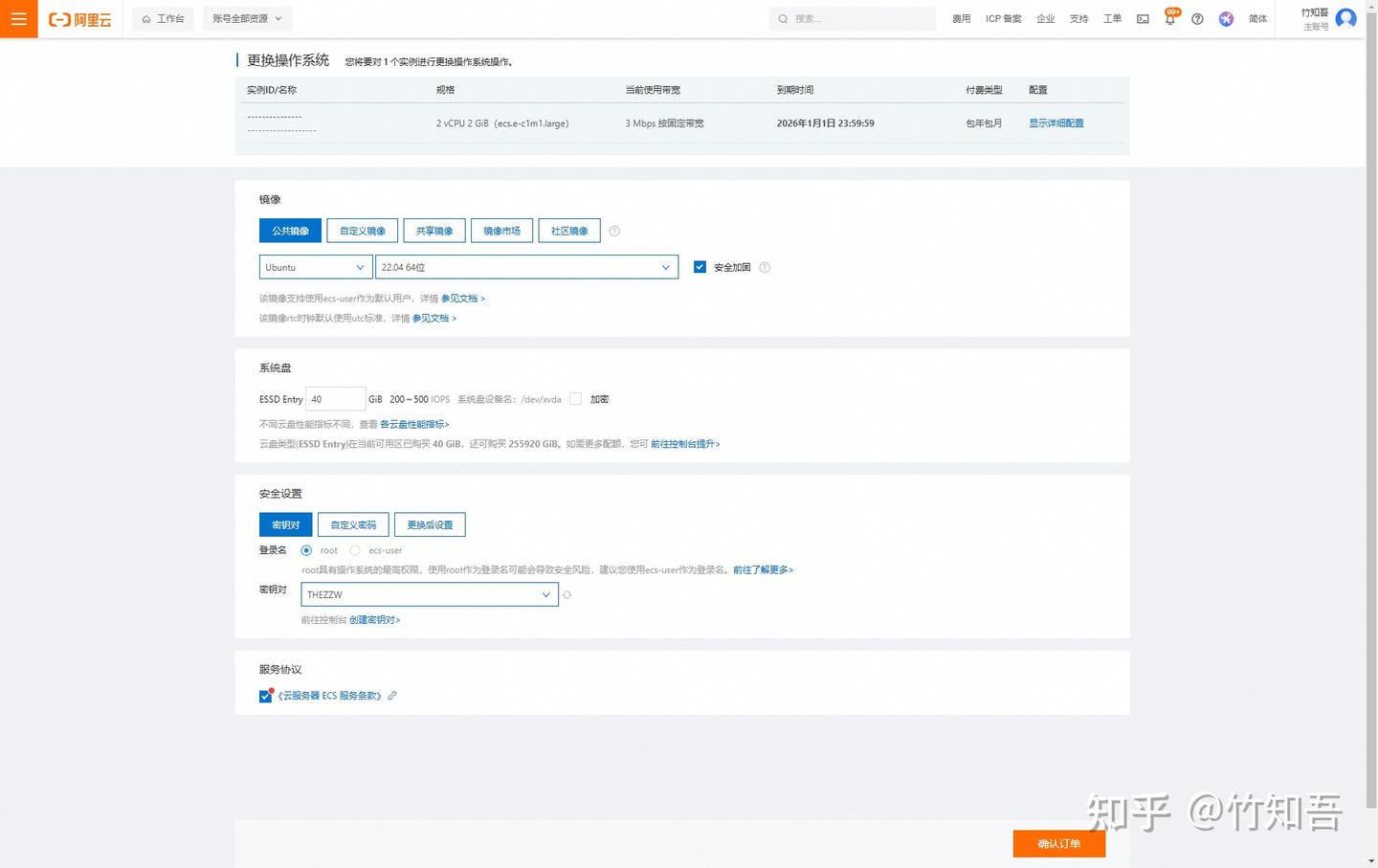Choose the 自定义密码 security option
1378x868 pixels.
coord(353,524)
